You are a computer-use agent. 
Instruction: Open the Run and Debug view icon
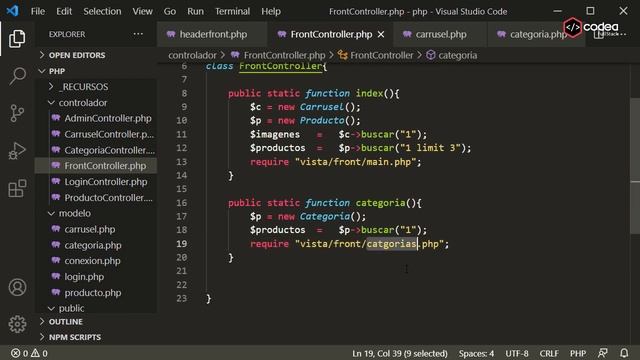click(17, 151)
